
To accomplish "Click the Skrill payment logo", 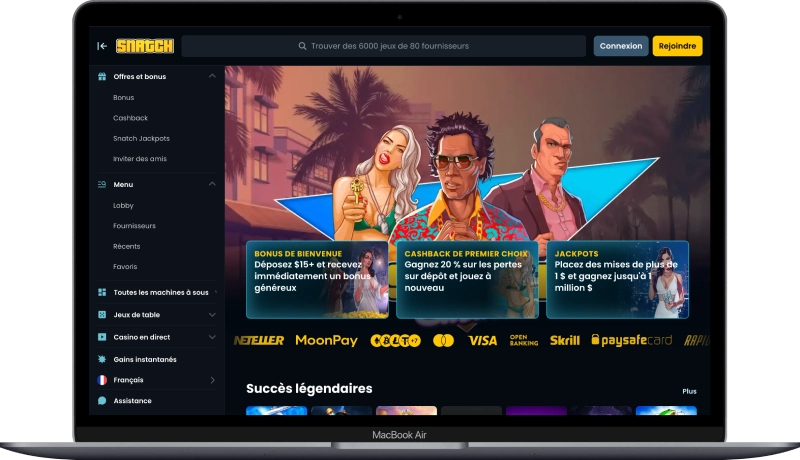I will pyautogui.click(x=565, y=340).
